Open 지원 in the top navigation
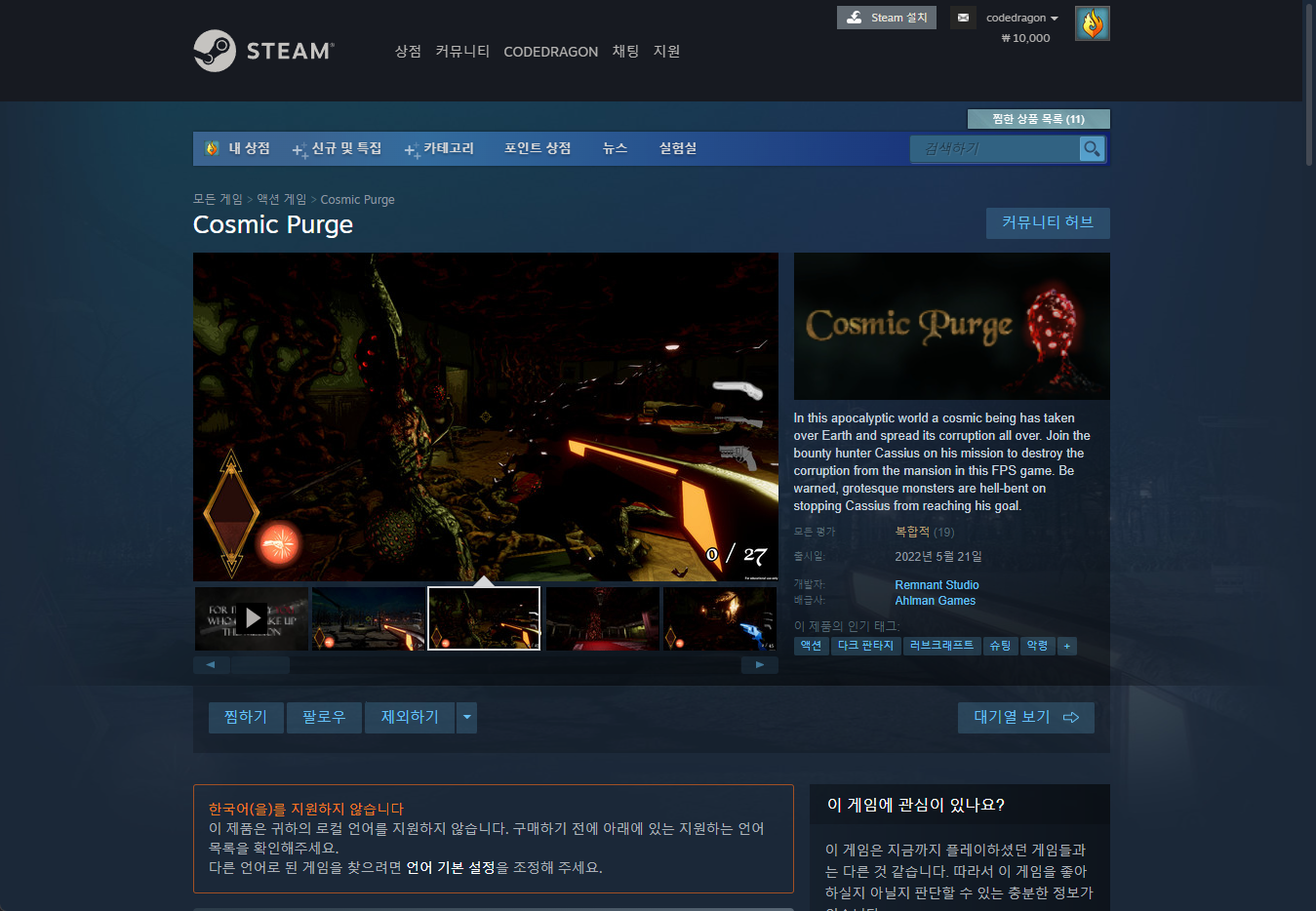The height and width of the screenshot is (911, 1316). click(666, 51)
